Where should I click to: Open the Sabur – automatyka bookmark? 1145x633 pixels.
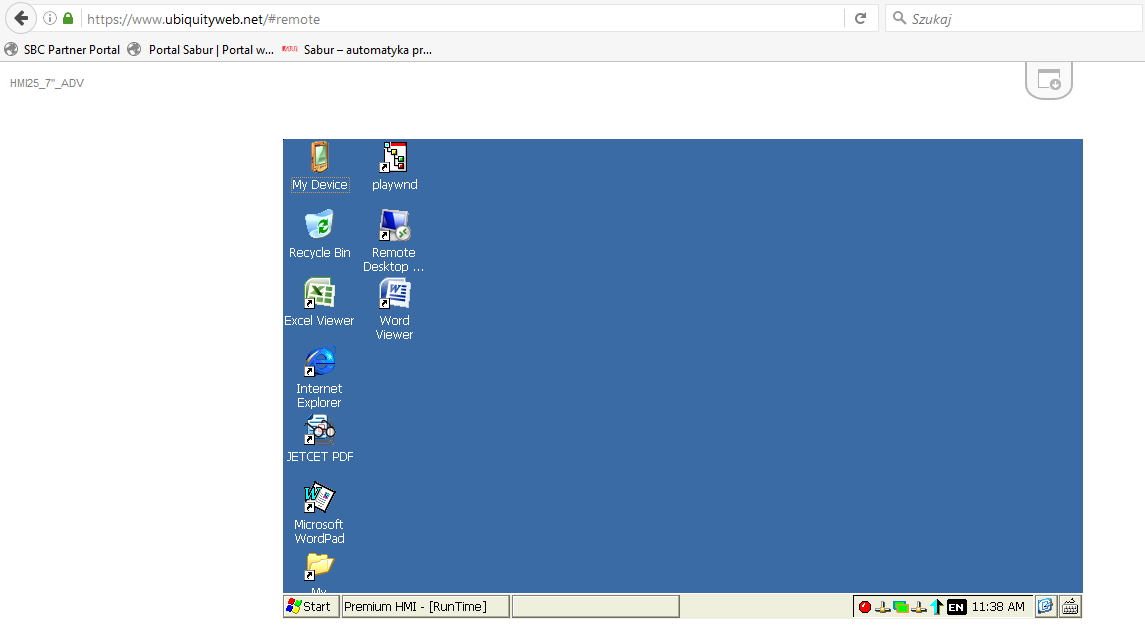(x=357, y=50)
